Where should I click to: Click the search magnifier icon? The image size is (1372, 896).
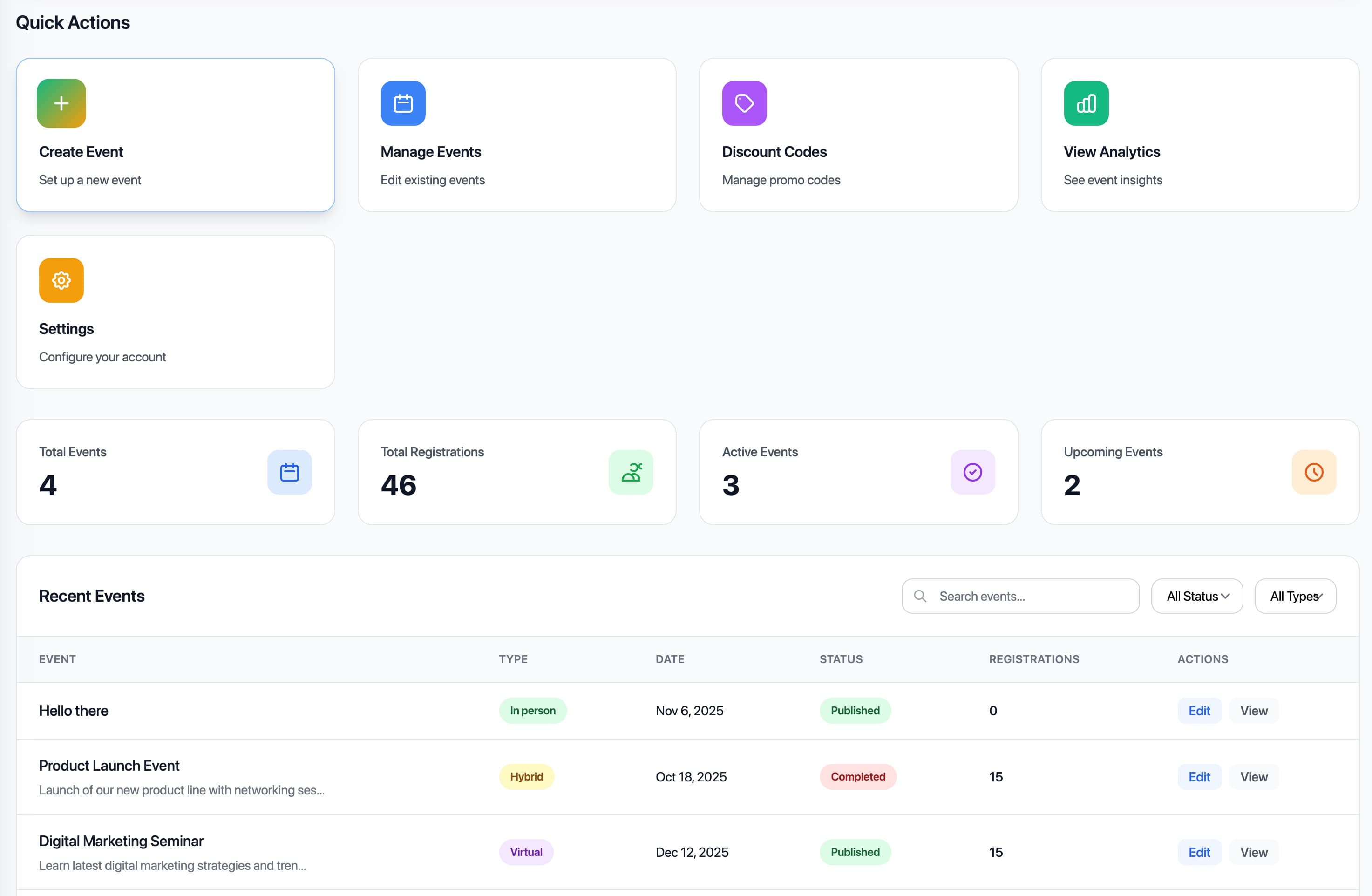click(x=920, y=596)
